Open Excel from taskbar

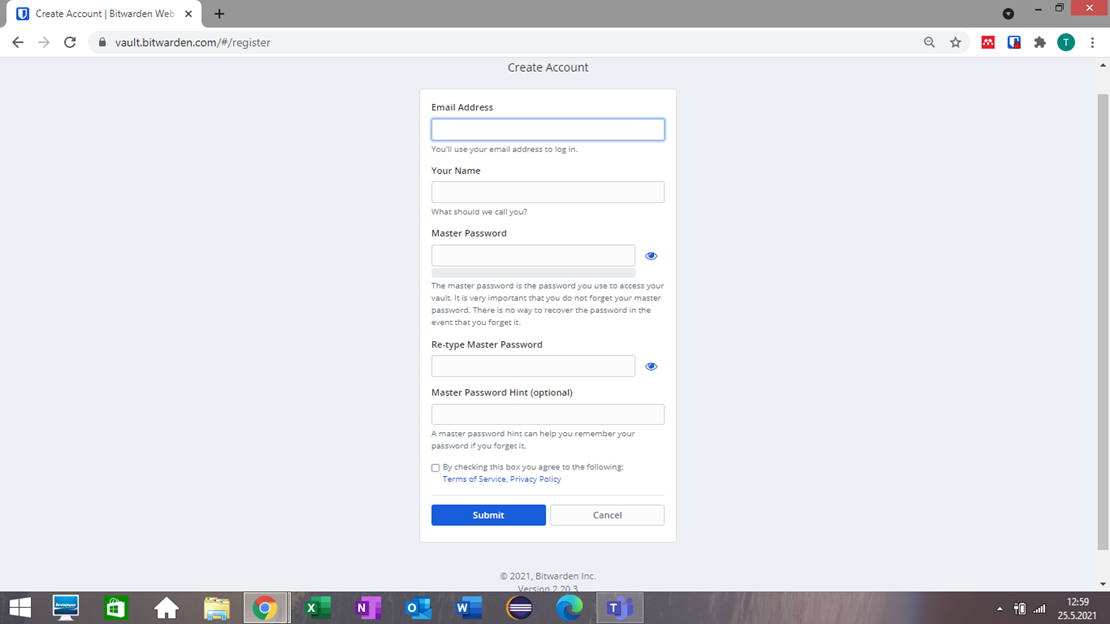(318, 608)
